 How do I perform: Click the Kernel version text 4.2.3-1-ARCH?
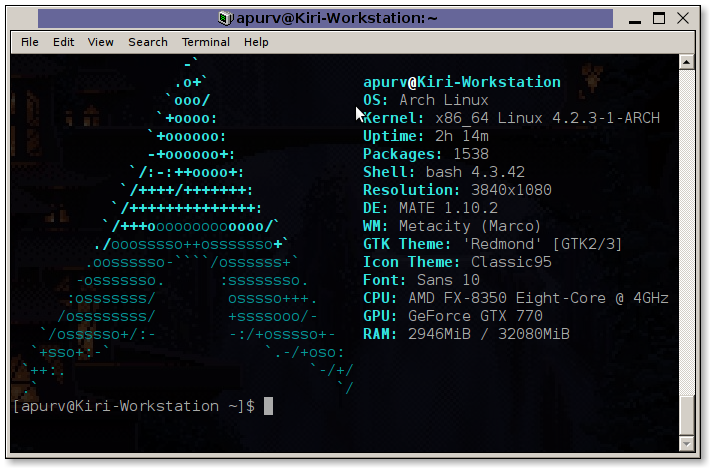point(606,118)
